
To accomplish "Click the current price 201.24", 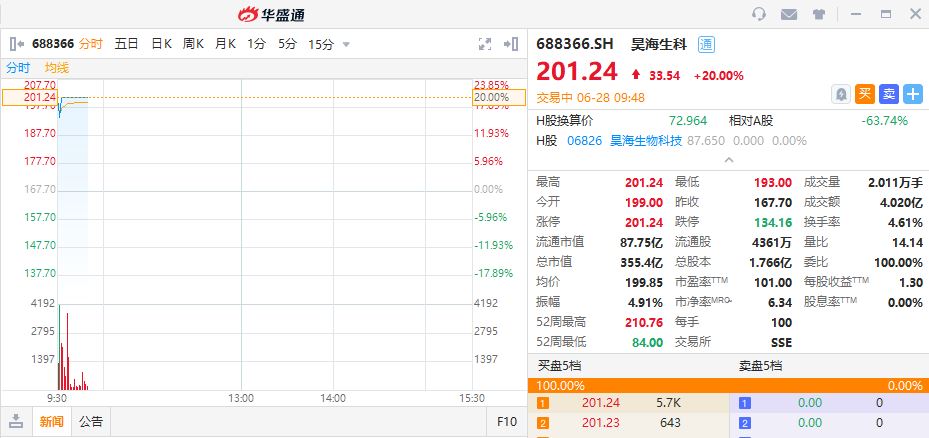I will pos(576,72).
